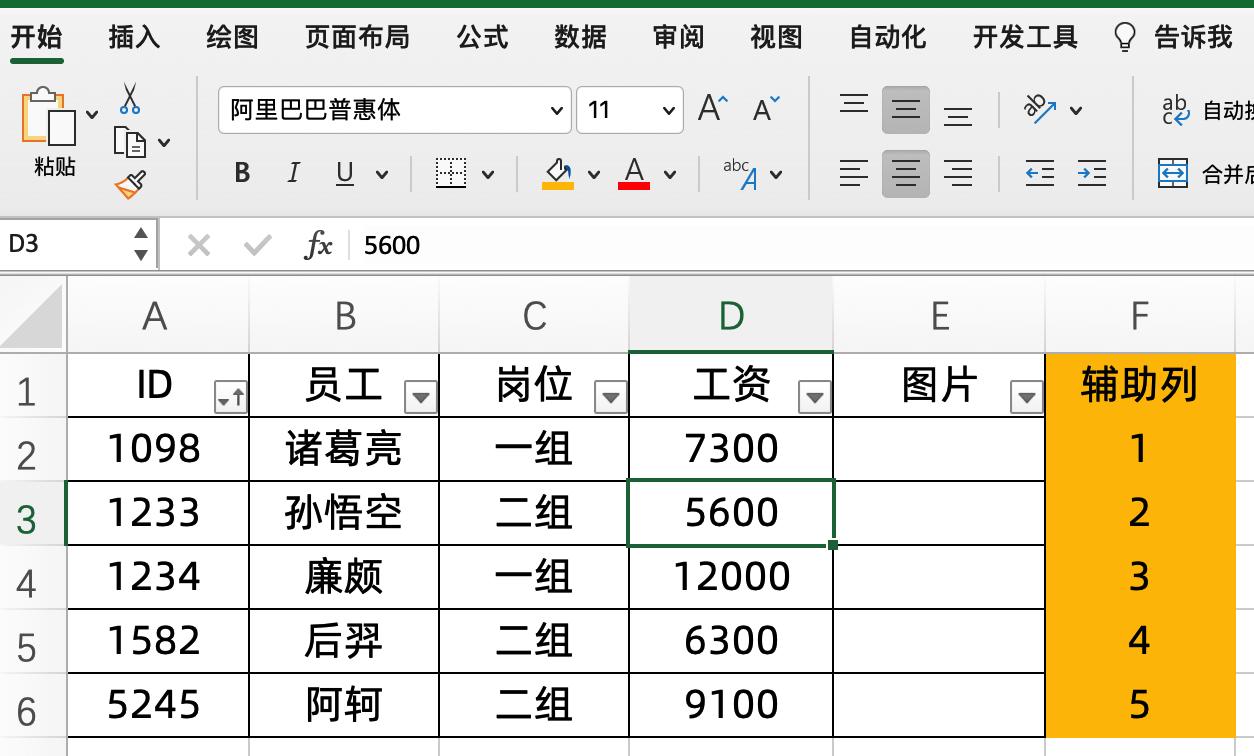This screenshot has width=1254, height=756.
Task: Open the fill color bucket tool
Action: [x=558, y=174]
